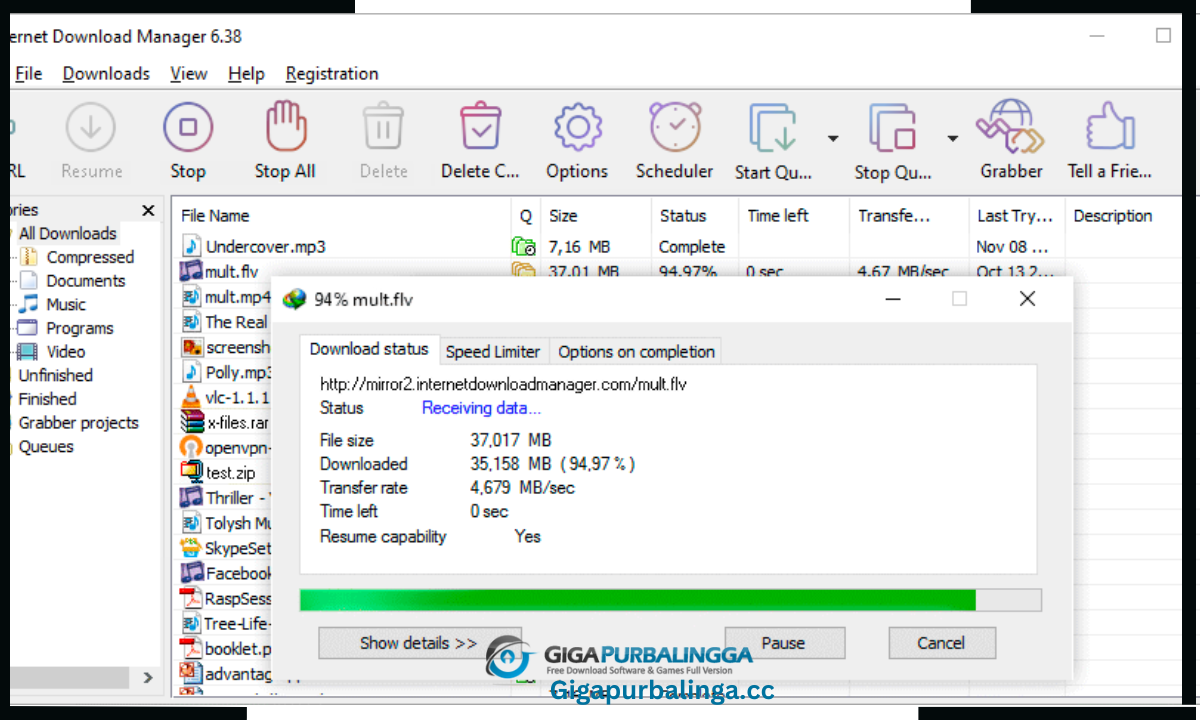
Task: Select Grabber projects category
Action: click(78, 423)
